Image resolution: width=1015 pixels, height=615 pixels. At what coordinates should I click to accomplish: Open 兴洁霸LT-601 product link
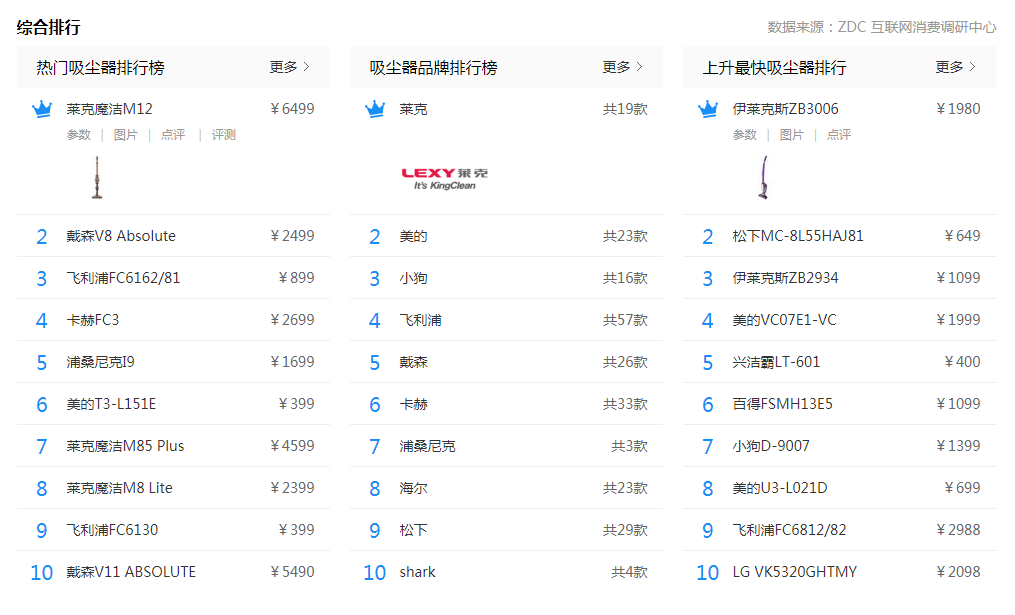click(776, 362)
